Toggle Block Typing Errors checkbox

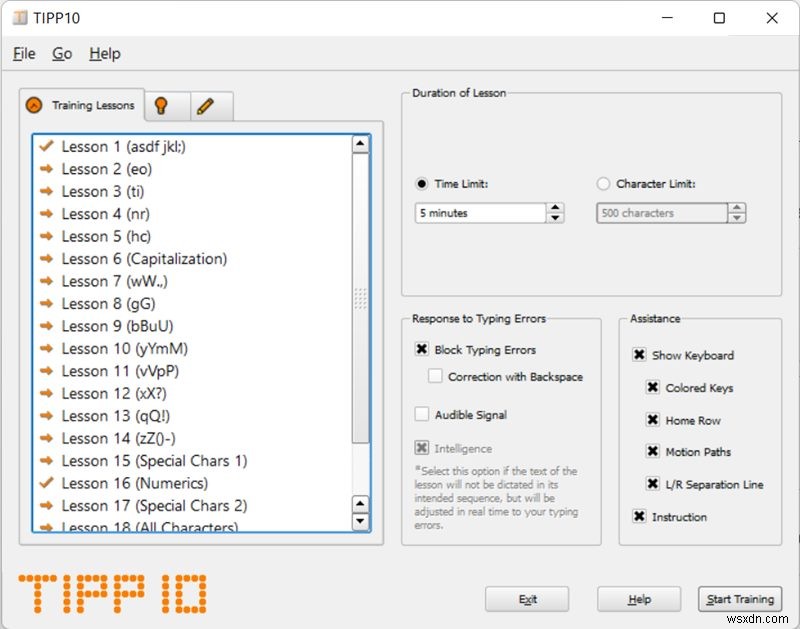pos(422,349)
